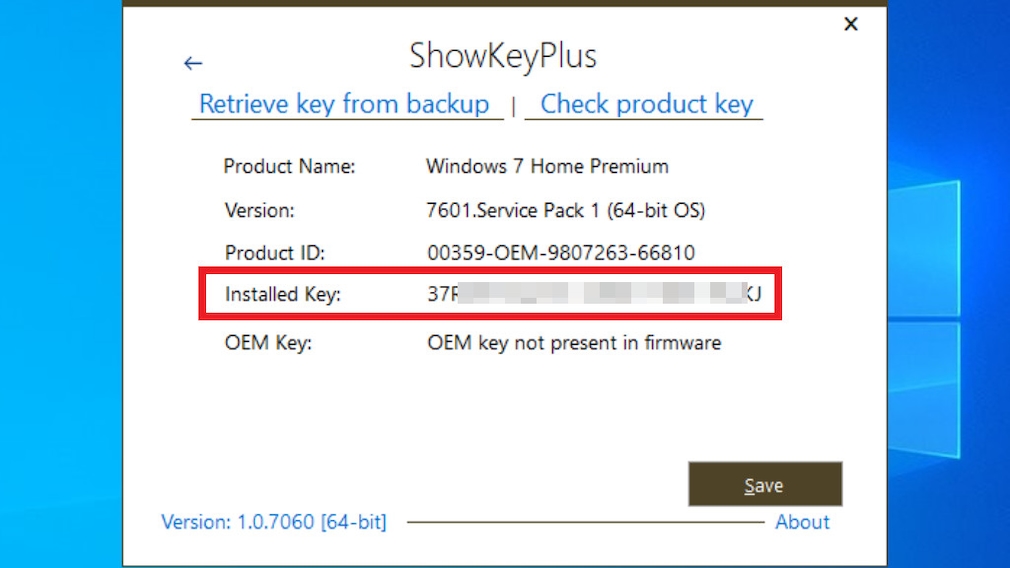Image resolution: width=1010 pixels, height=568 pixels.
Task: Click the Product Name value text
Action: pyautogui.click(x=547, y=166)
